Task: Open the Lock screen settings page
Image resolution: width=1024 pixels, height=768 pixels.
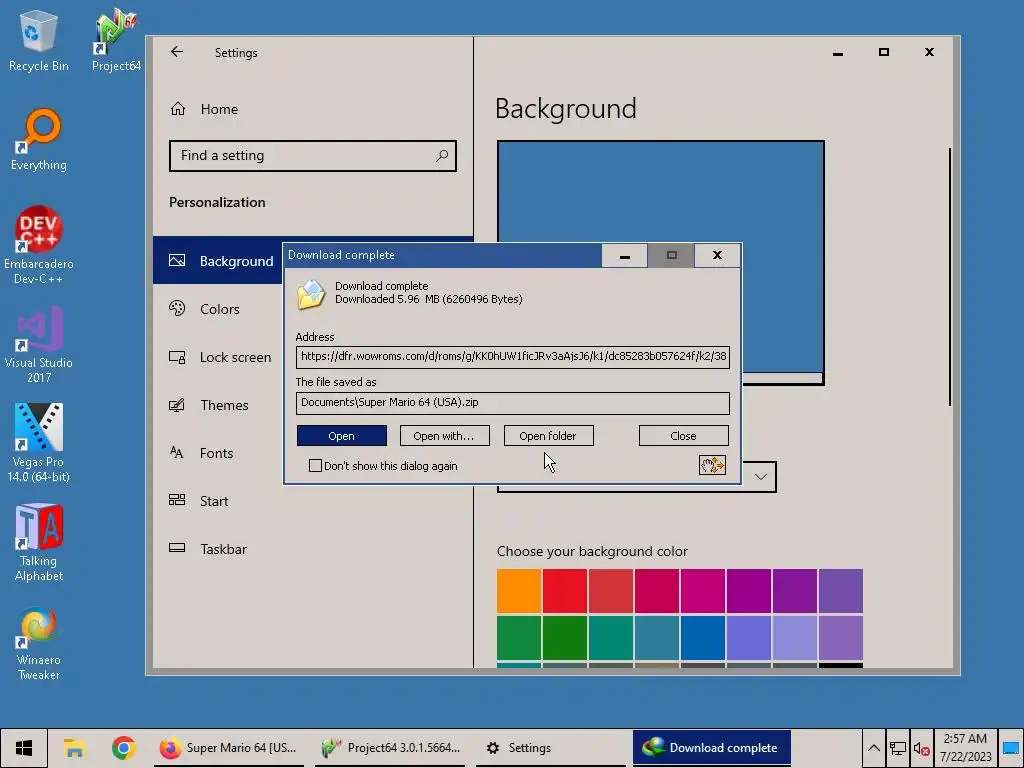Action: (x=218, y=357)
